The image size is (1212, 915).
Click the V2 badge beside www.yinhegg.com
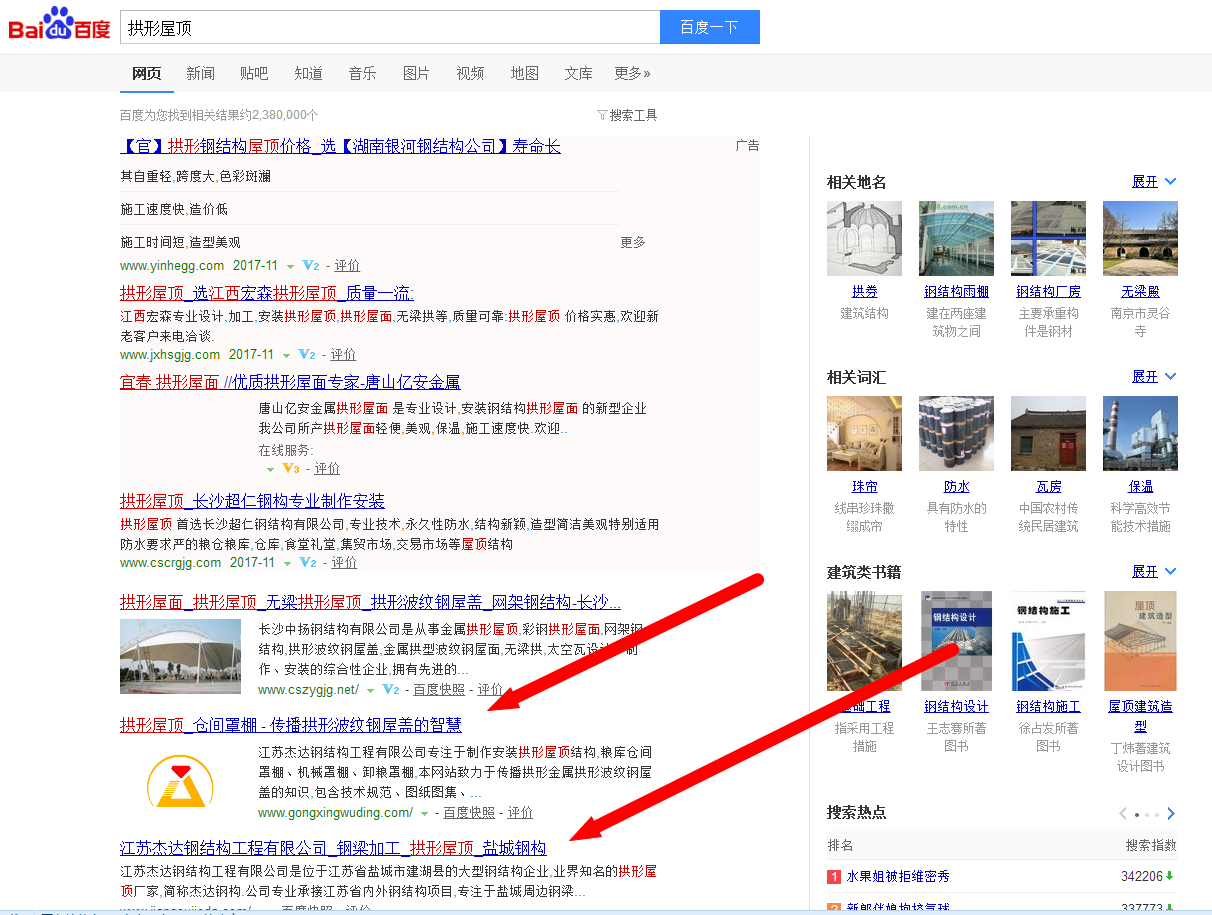[310, 266]
